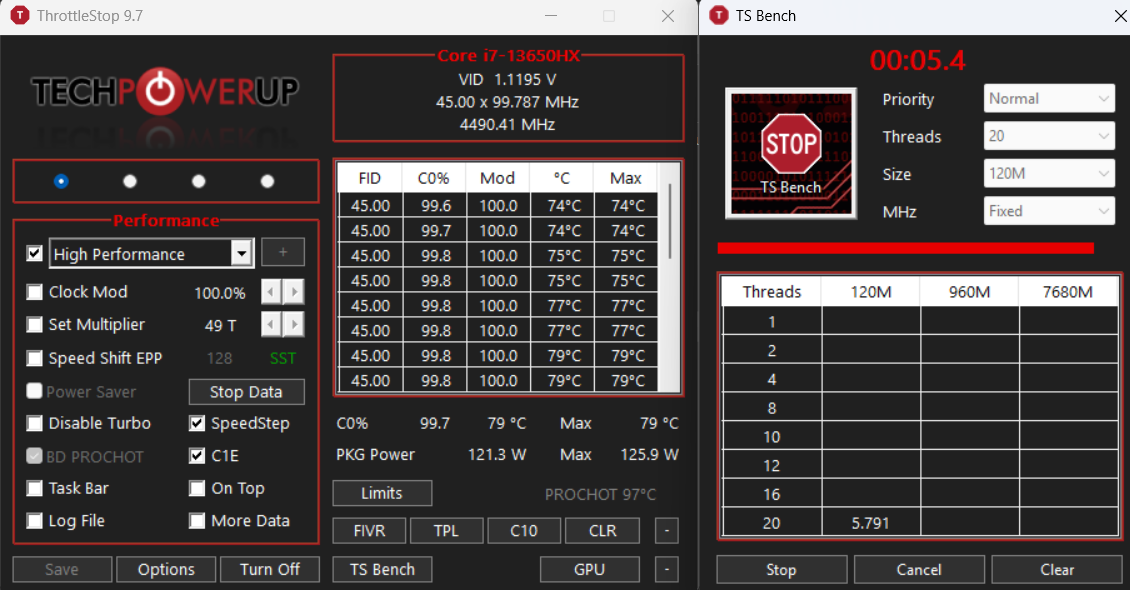Screen dimensions: 1130x590
Task: Enable the More Data checkbox
Action: (197, 520)
